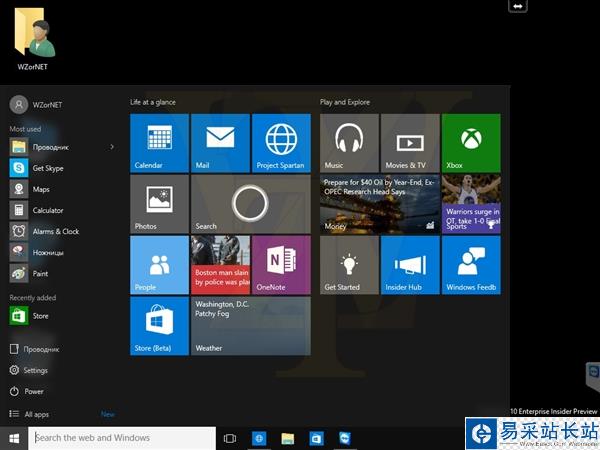Open the Store (Beta) tile
The image size is (600, 450).
pyautogui.click(x=159, y=326)
